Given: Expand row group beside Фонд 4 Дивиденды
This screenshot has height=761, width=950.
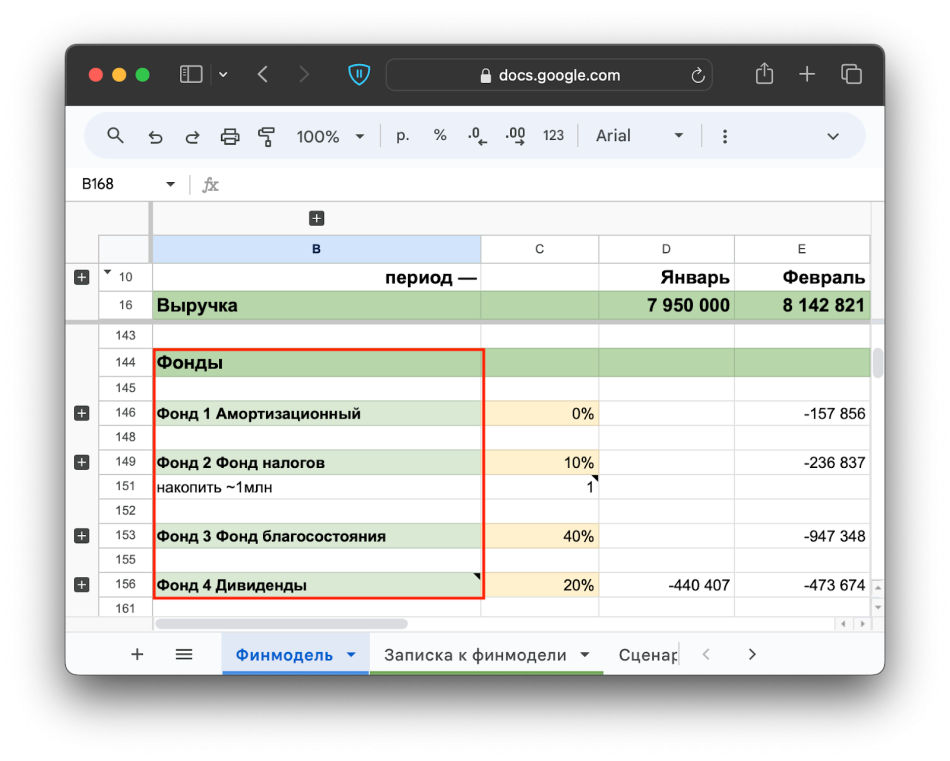Looking at the screenshot, I should [x=82, y=585].
